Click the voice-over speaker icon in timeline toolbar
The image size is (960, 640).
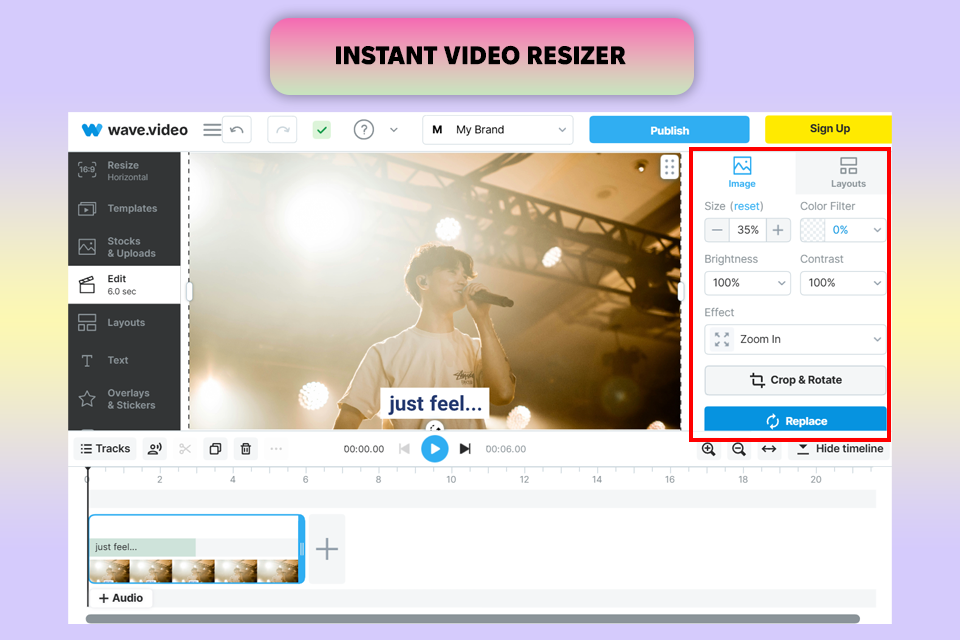click(x=155, y=449)
